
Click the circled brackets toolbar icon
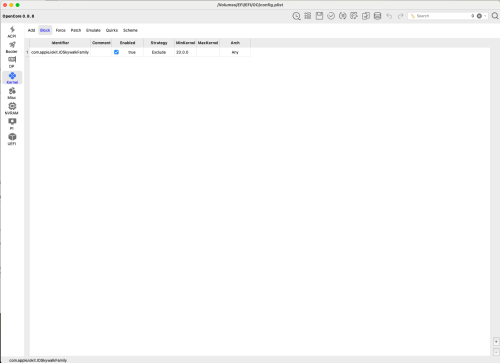(342, 16)
